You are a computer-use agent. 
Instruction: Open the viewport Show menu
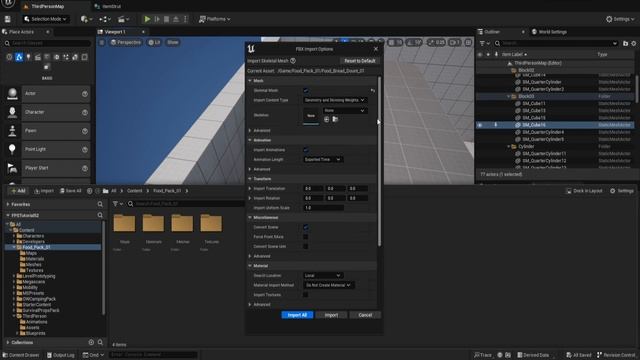coord(173,42)
